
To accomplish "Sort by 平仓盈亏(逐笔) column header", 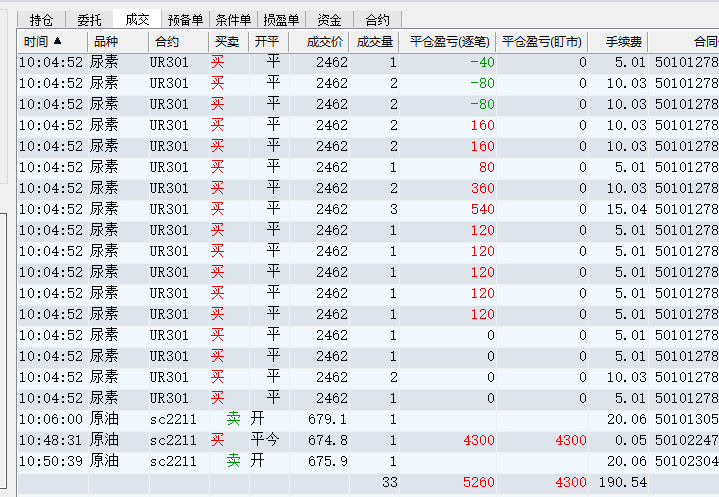I will pos(449,41).
